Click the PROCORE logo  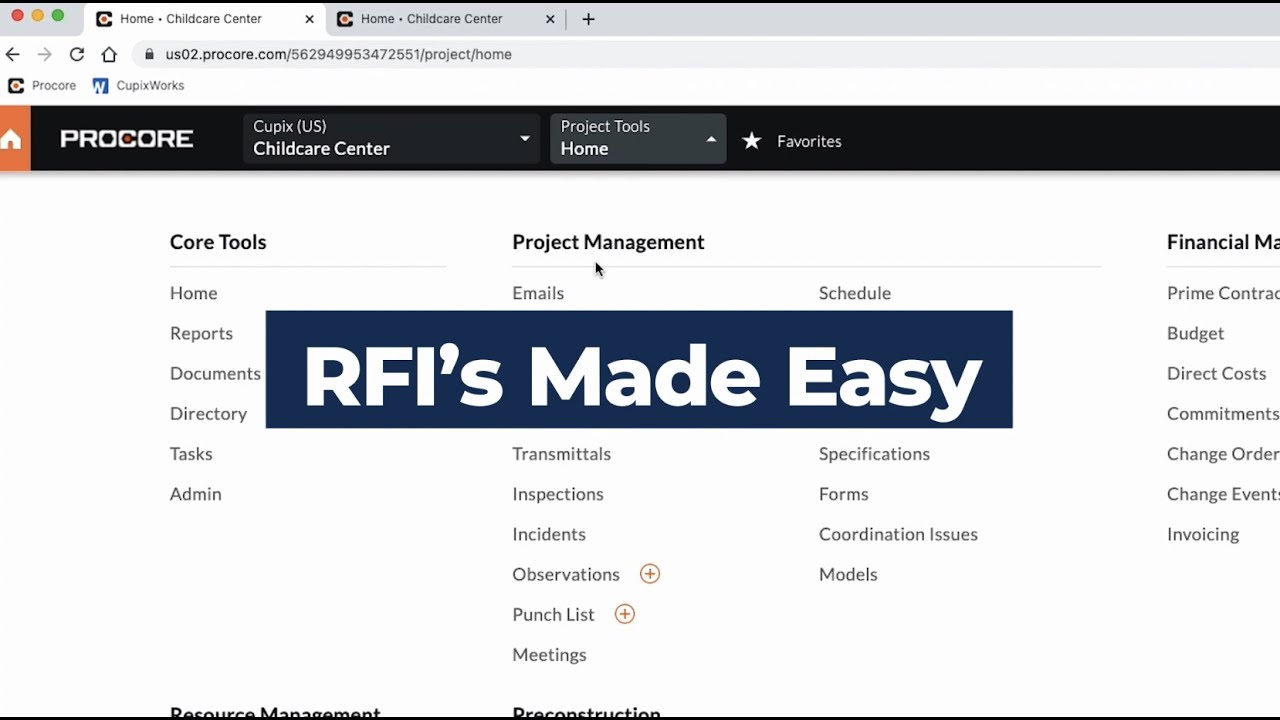click(127, 139)
